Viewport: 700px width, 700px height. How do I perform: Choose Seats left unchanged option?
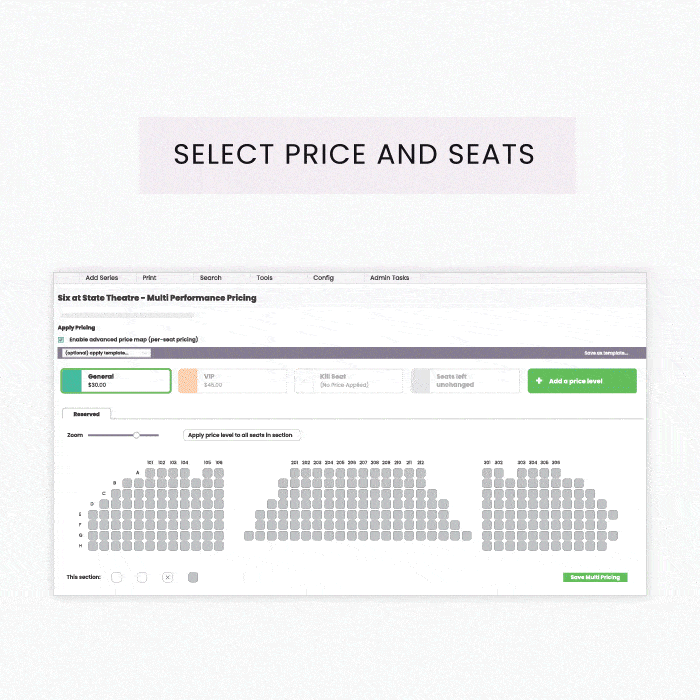(465, 381)
